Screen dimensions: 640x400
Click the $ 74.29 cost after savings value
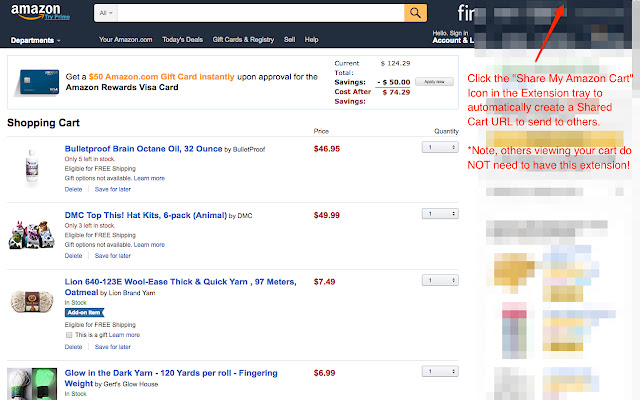point(396,93)
